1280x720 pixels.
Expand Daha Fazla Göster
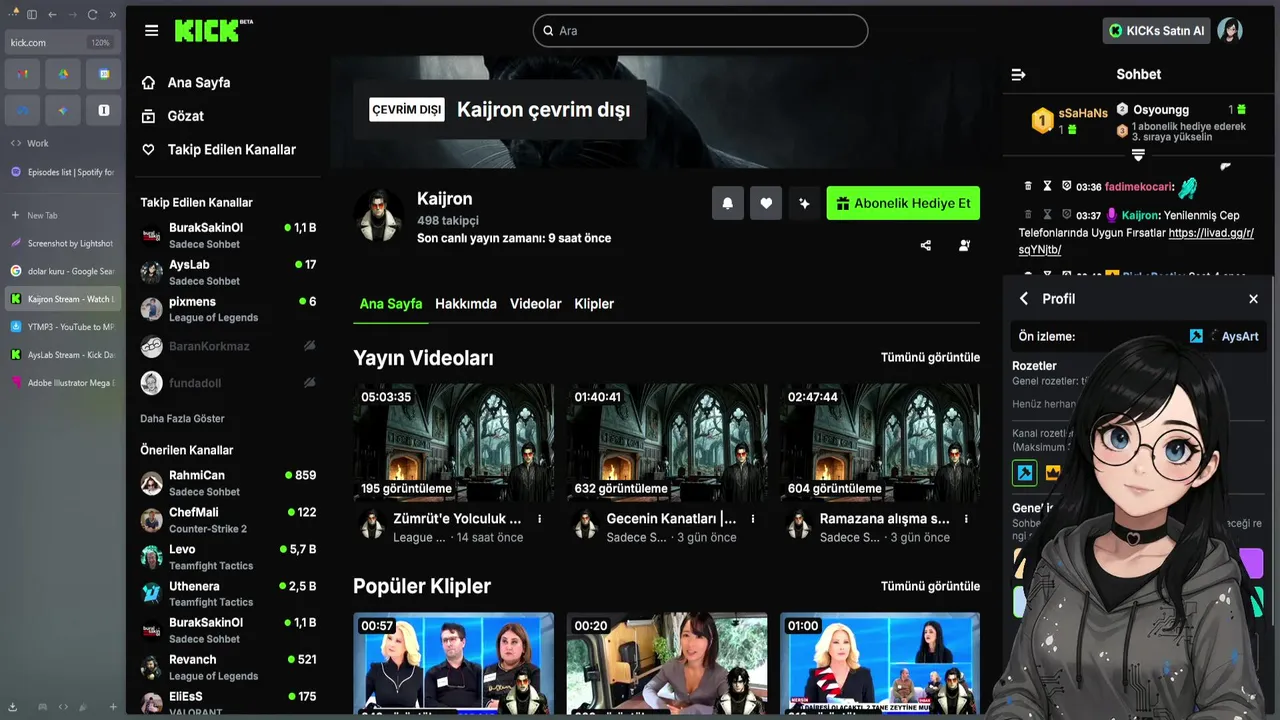click(182, 418)
